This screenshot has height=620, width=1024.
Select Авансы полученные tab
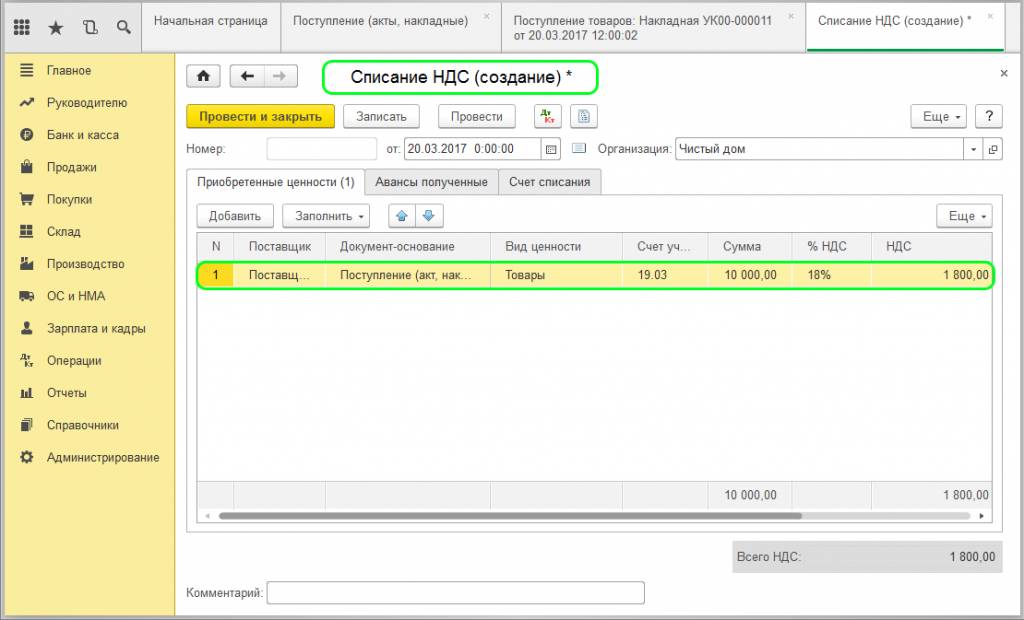pos(431,182)
